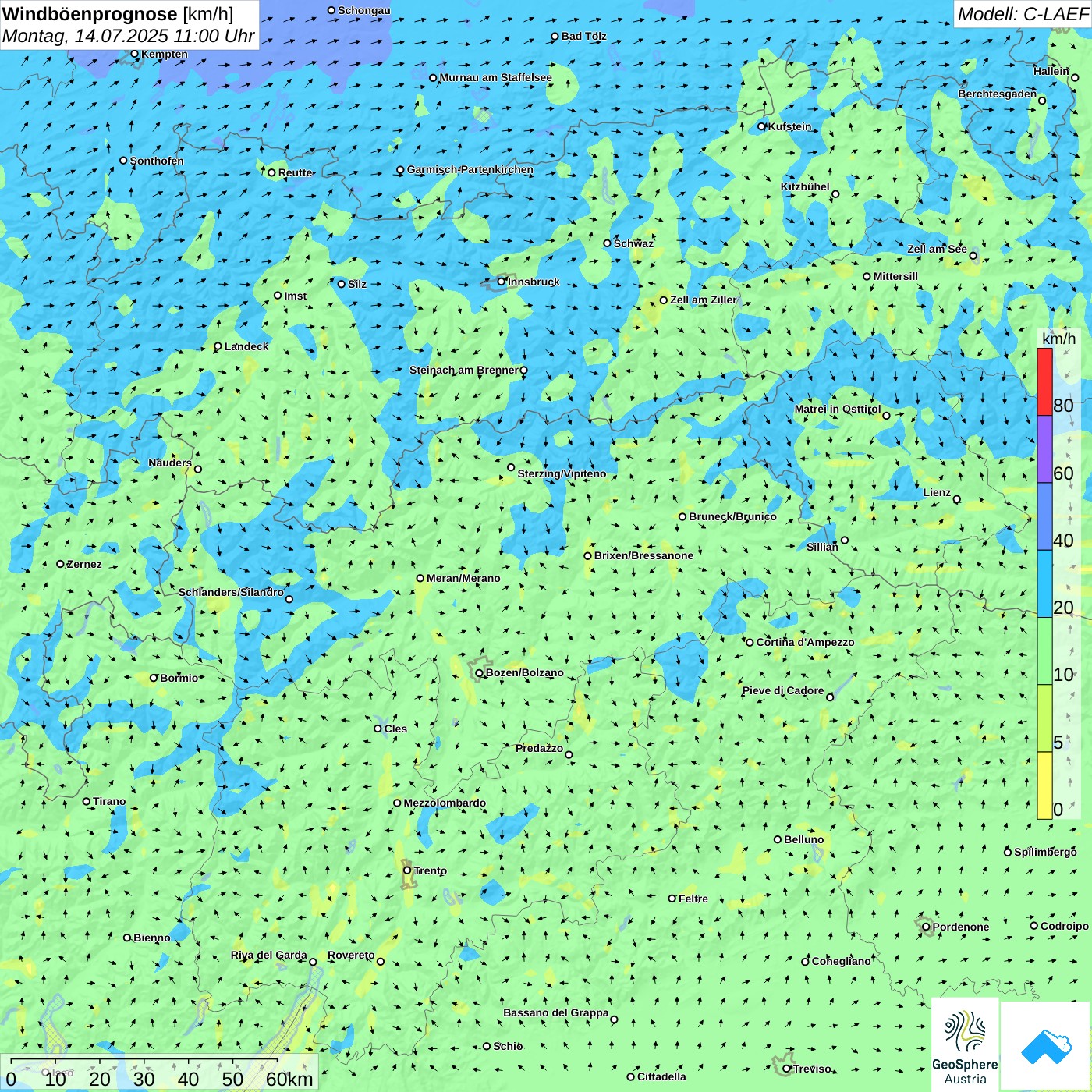Click the 'Predazzo' label

539,748
